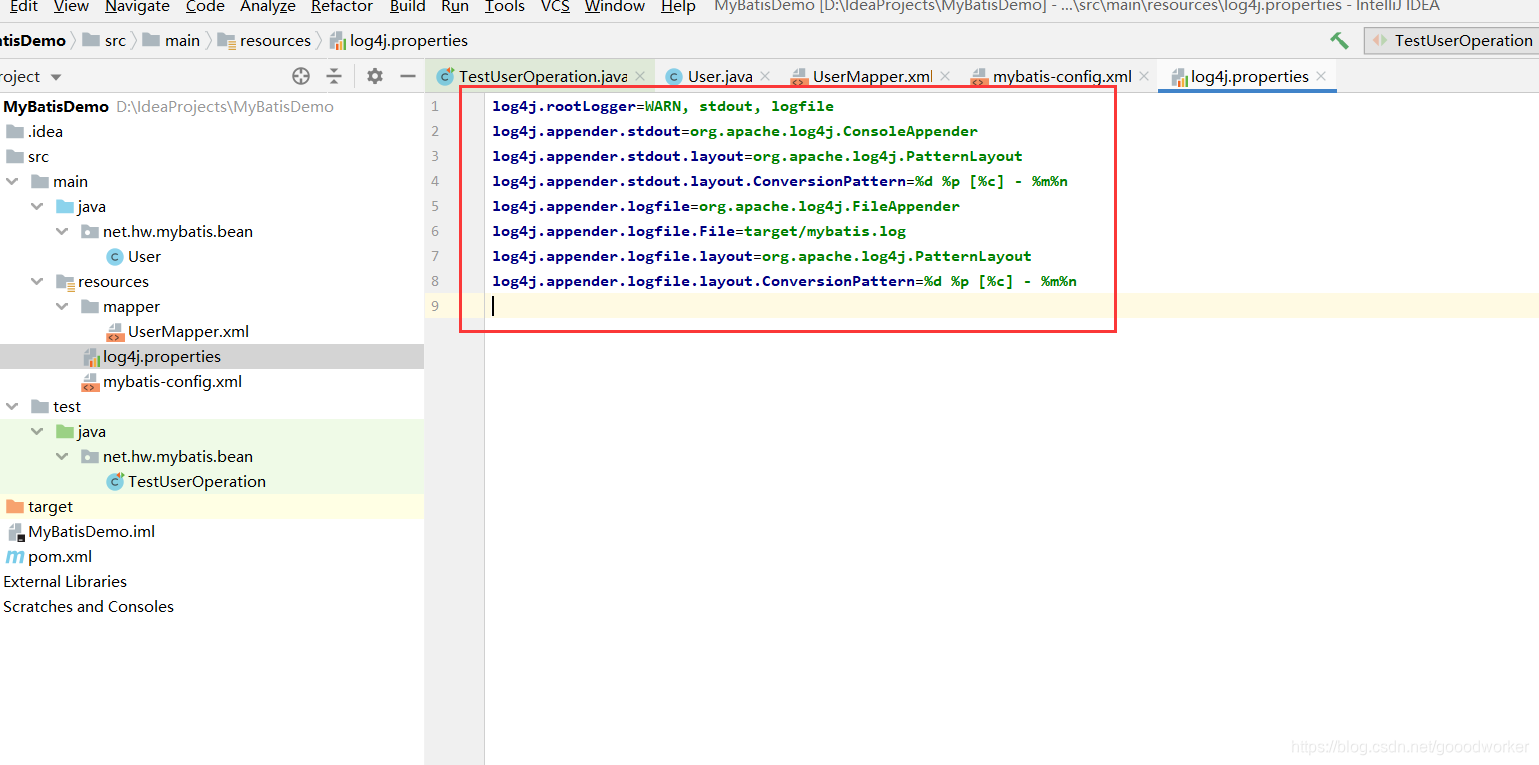The height and width of the screenshot is (765, 1539).
Task: Collapse net.hw.mybatis.bean package under test
Action: 62,456
